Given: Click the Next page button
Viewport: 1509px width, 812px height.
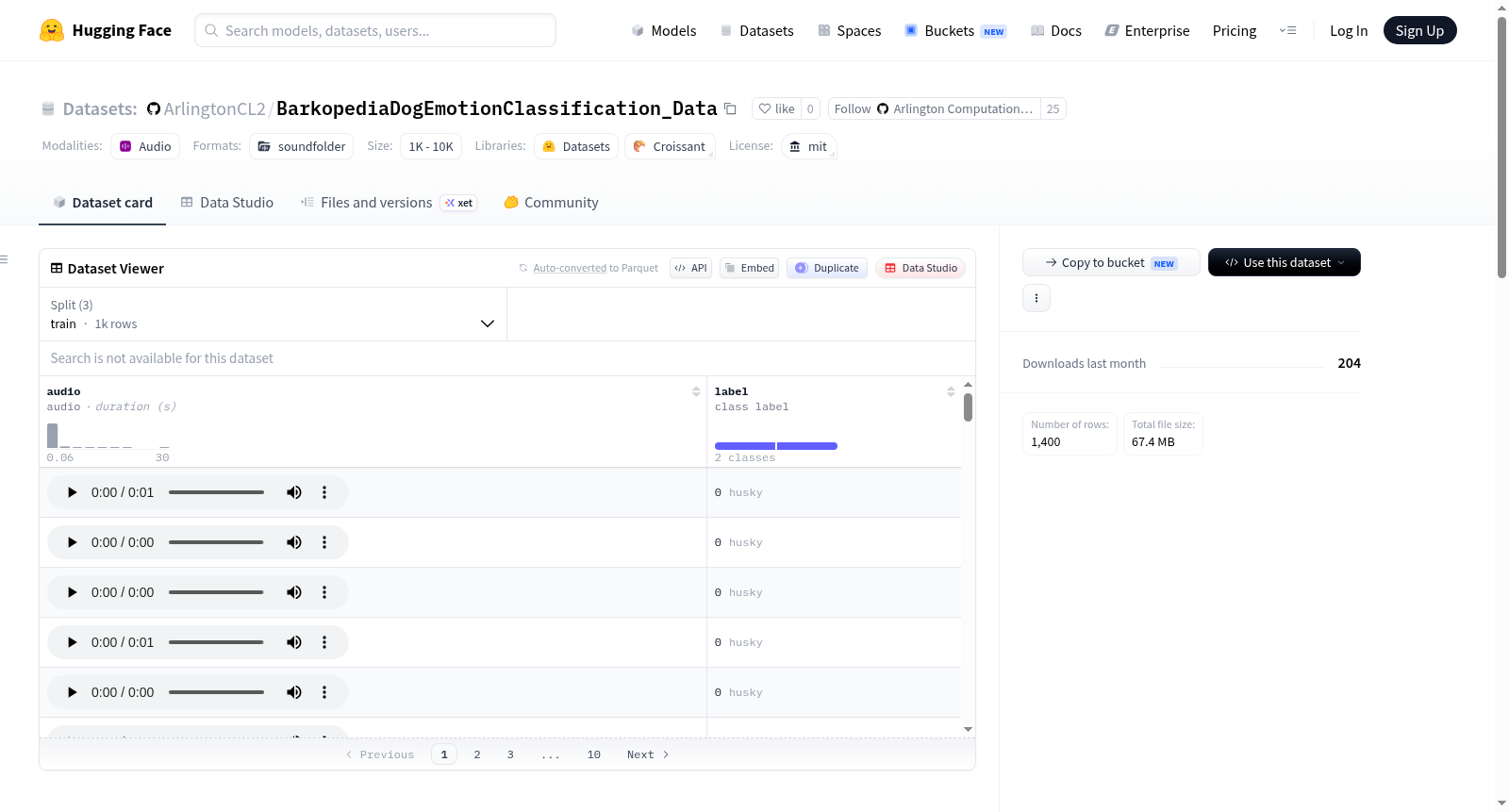Looking at the screenshot, I should tap(648, 754).
